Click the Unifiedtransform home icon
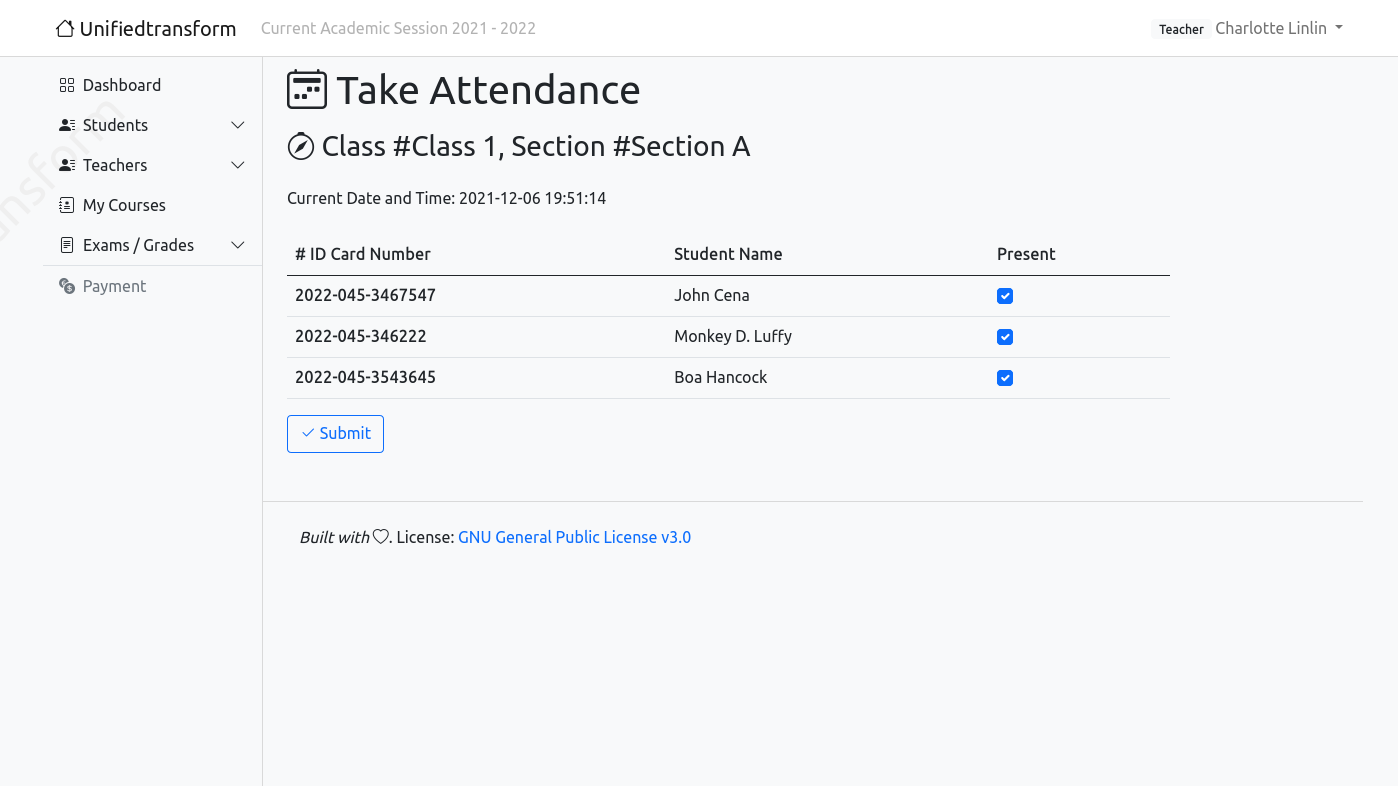1398x786 pixels. (65, 29)
